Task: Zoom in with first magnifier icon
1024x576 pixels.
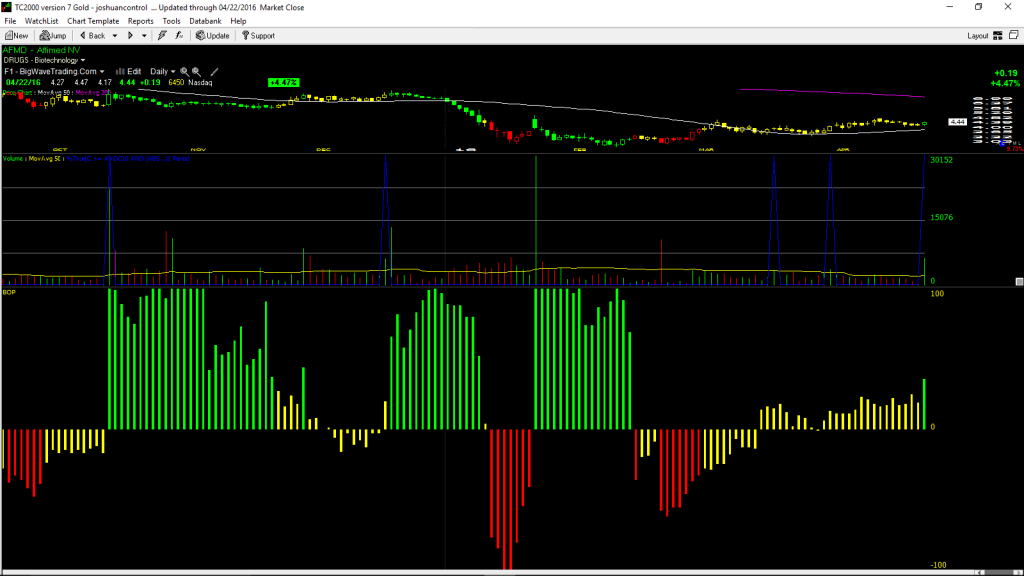Action: pos(184,72)
